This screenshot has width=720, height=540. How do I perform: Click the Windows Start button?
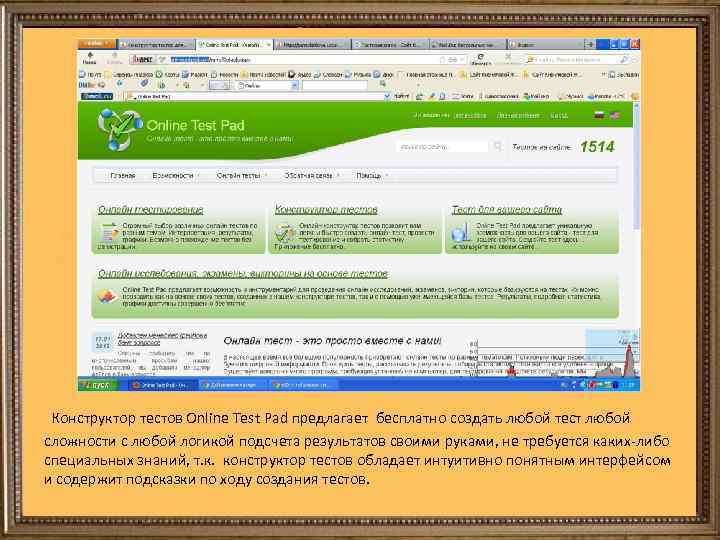point(99,385)
